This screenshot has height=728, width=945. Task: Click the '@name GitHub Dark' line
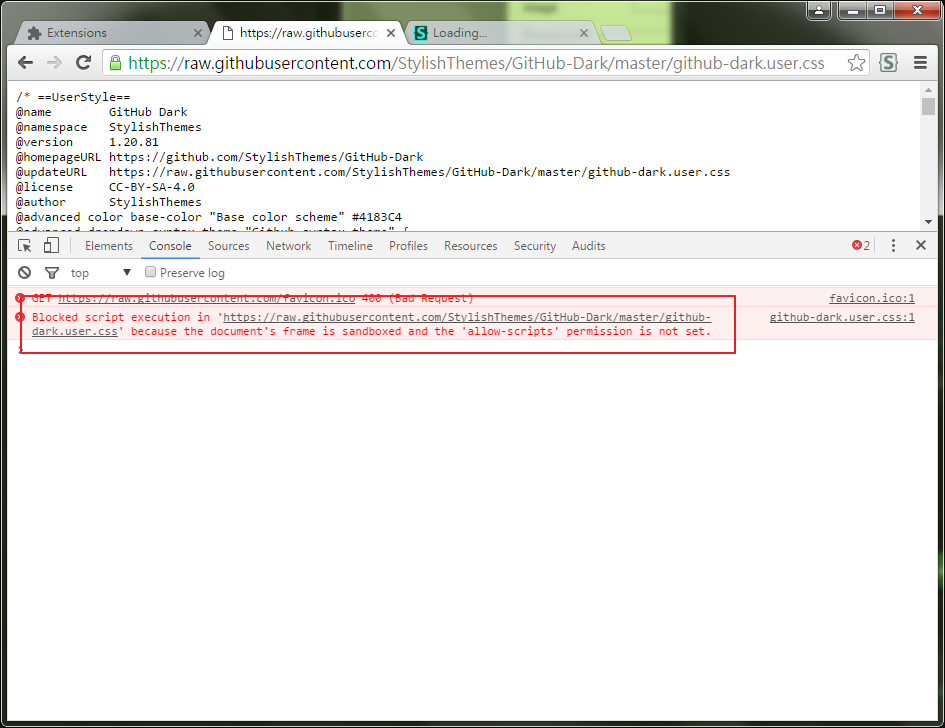(102, 112)
